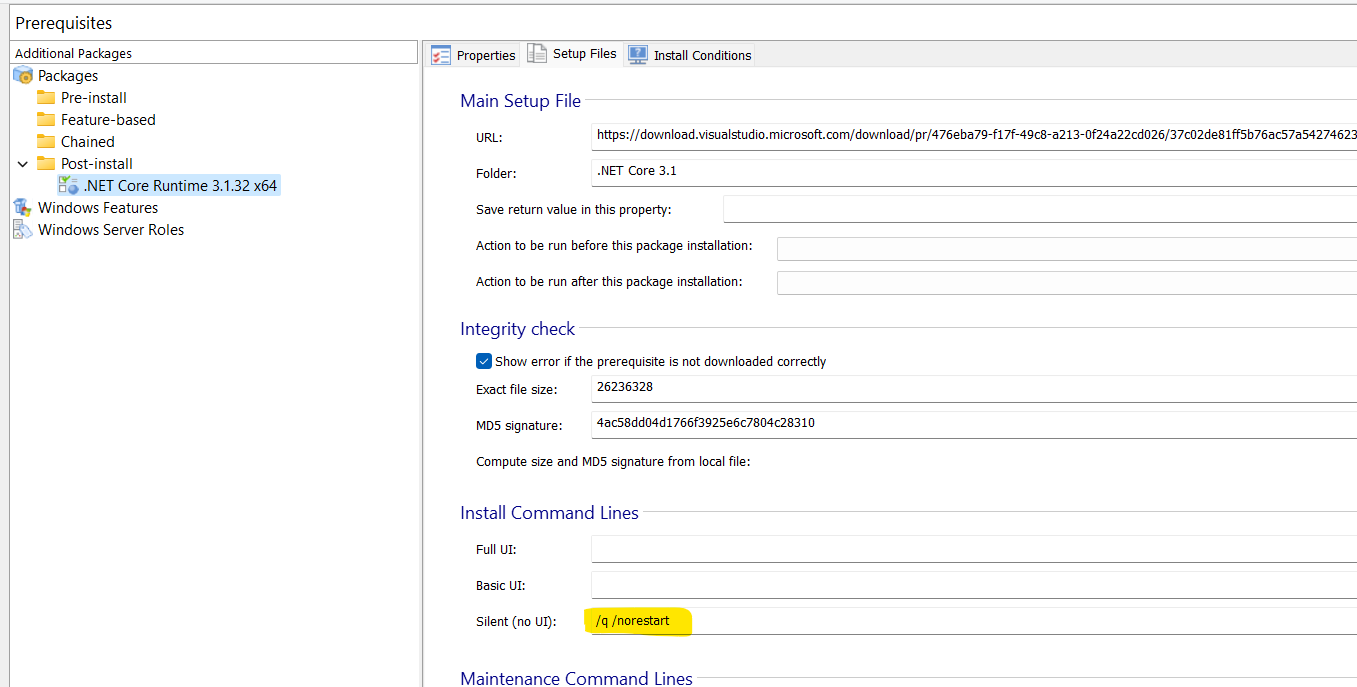1357x687 pixels.
Task: Click the URL input field
Action: [x=970, y=135]
